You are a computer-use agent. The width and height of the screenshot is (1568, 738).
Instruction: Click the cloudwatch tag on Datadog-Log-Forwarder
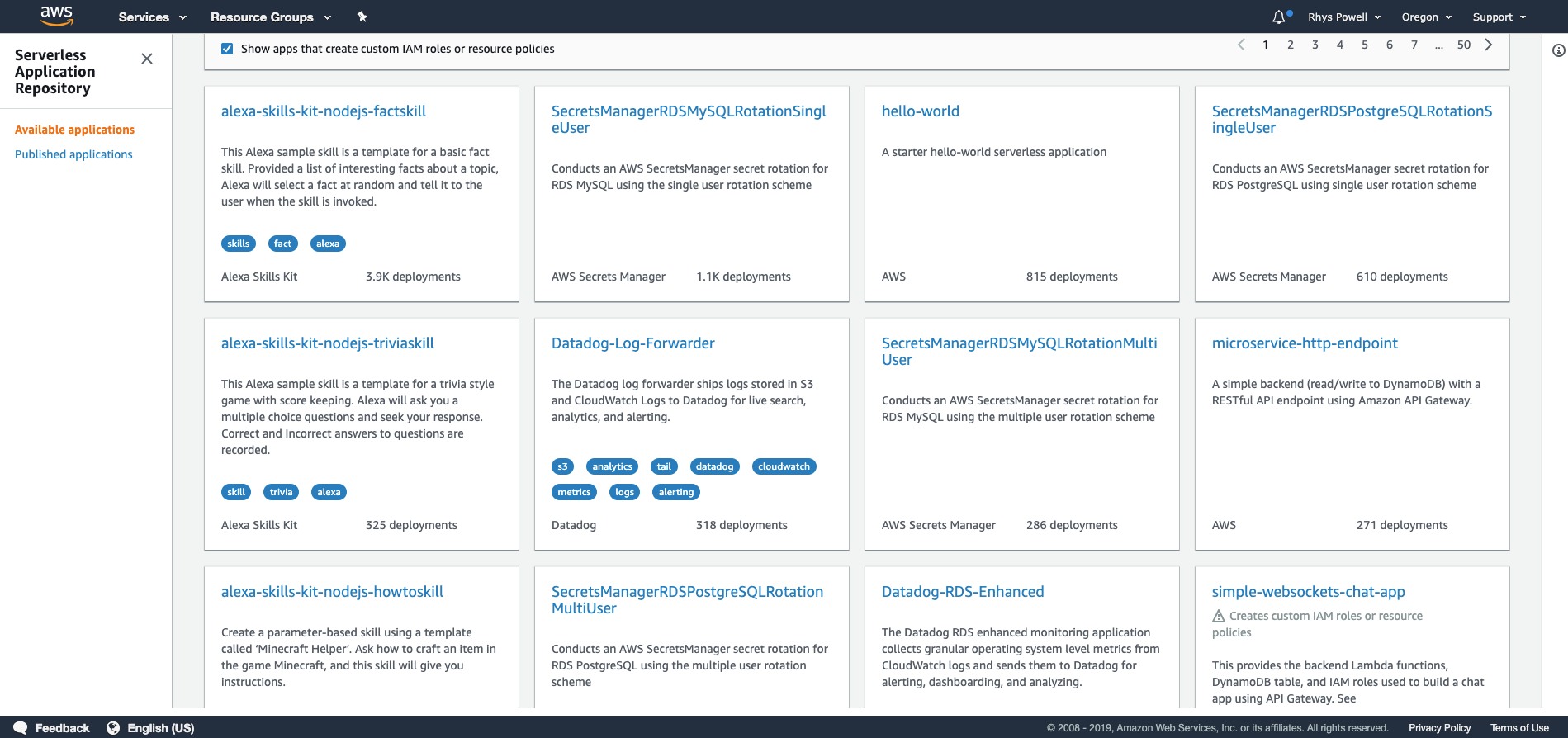pos(784,466)
